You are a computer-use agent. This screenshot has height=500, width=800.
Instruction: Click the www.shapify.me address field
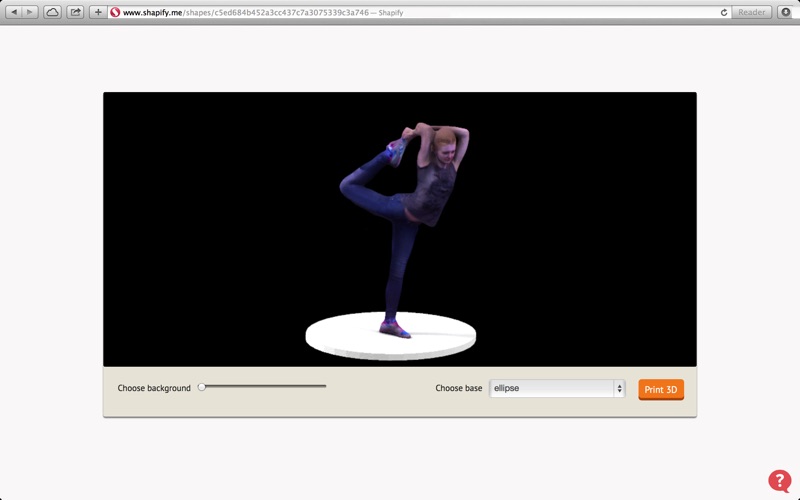(419, 12)
